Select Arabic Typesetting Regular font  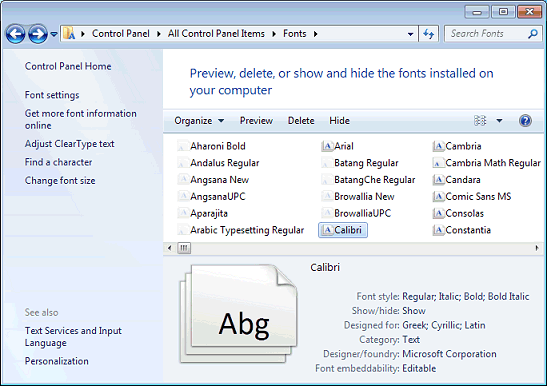coord(241,230)
